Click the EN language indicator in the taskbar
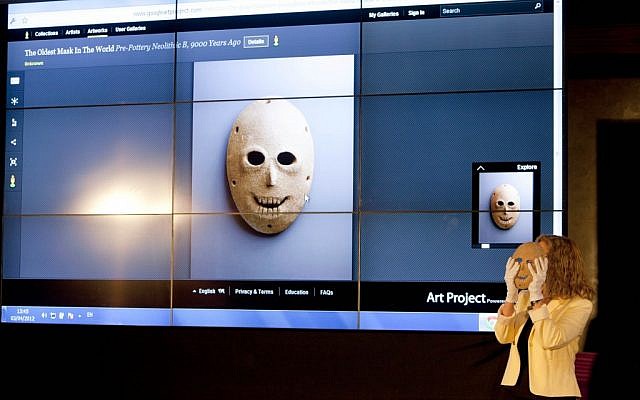 90,315
